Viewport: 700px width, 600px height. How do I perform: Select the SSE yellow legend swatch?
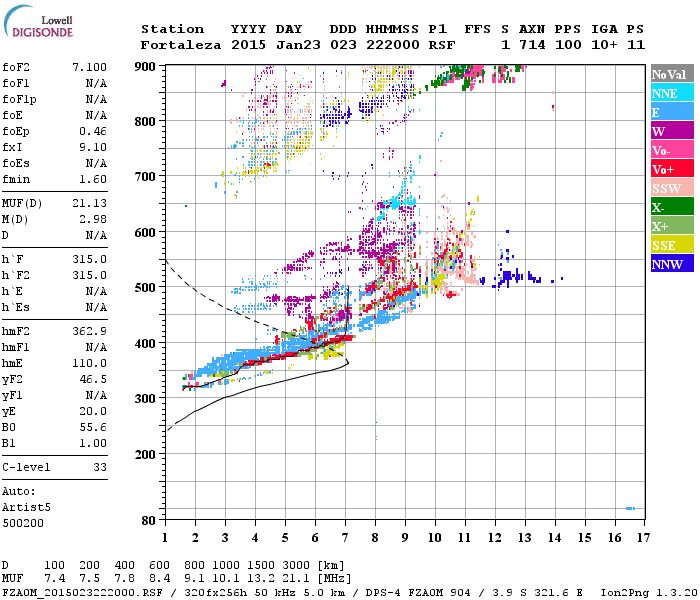pos(672,245)
